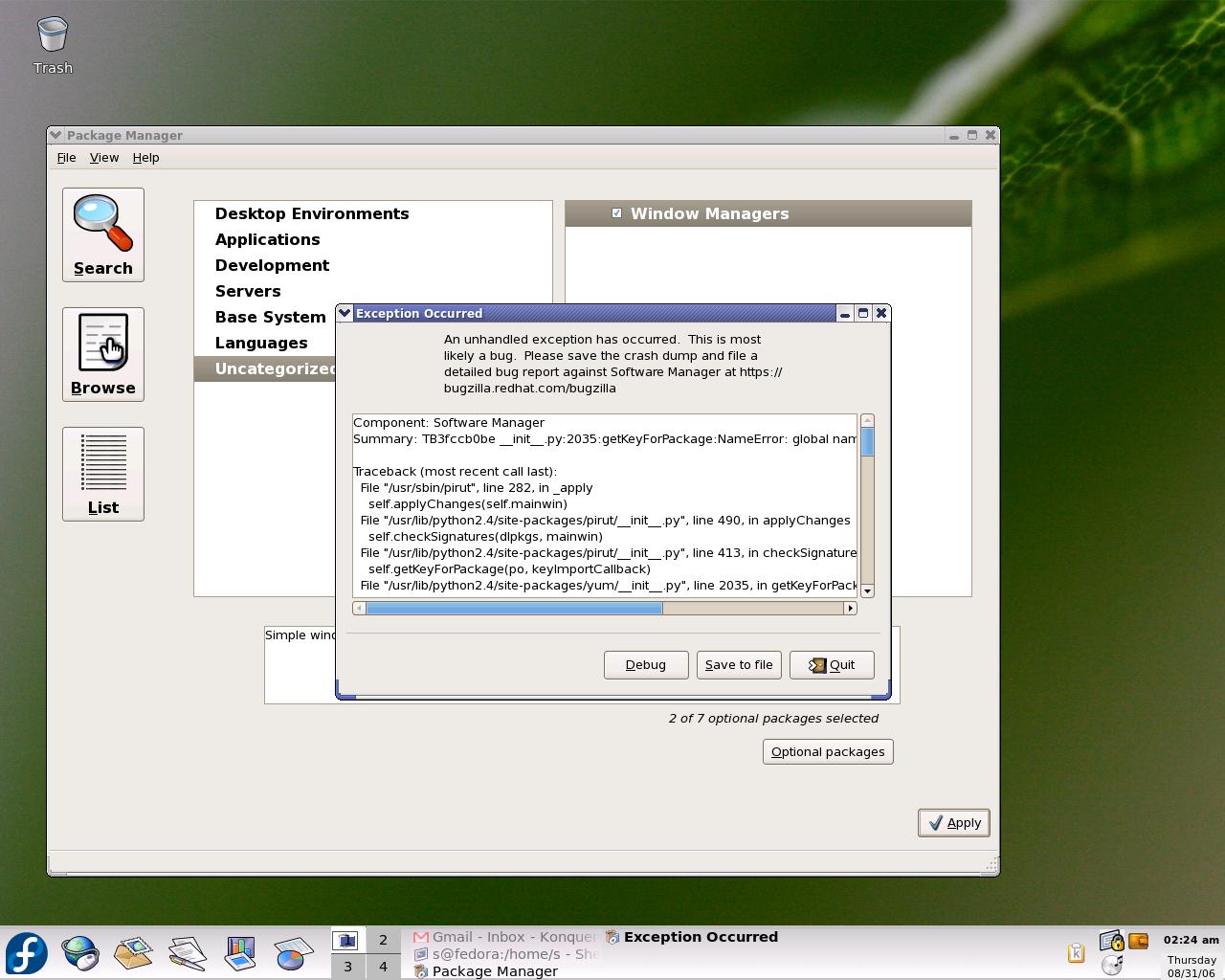Click the Package Manager title bar

pyautogui.click(x=505, y=135)
